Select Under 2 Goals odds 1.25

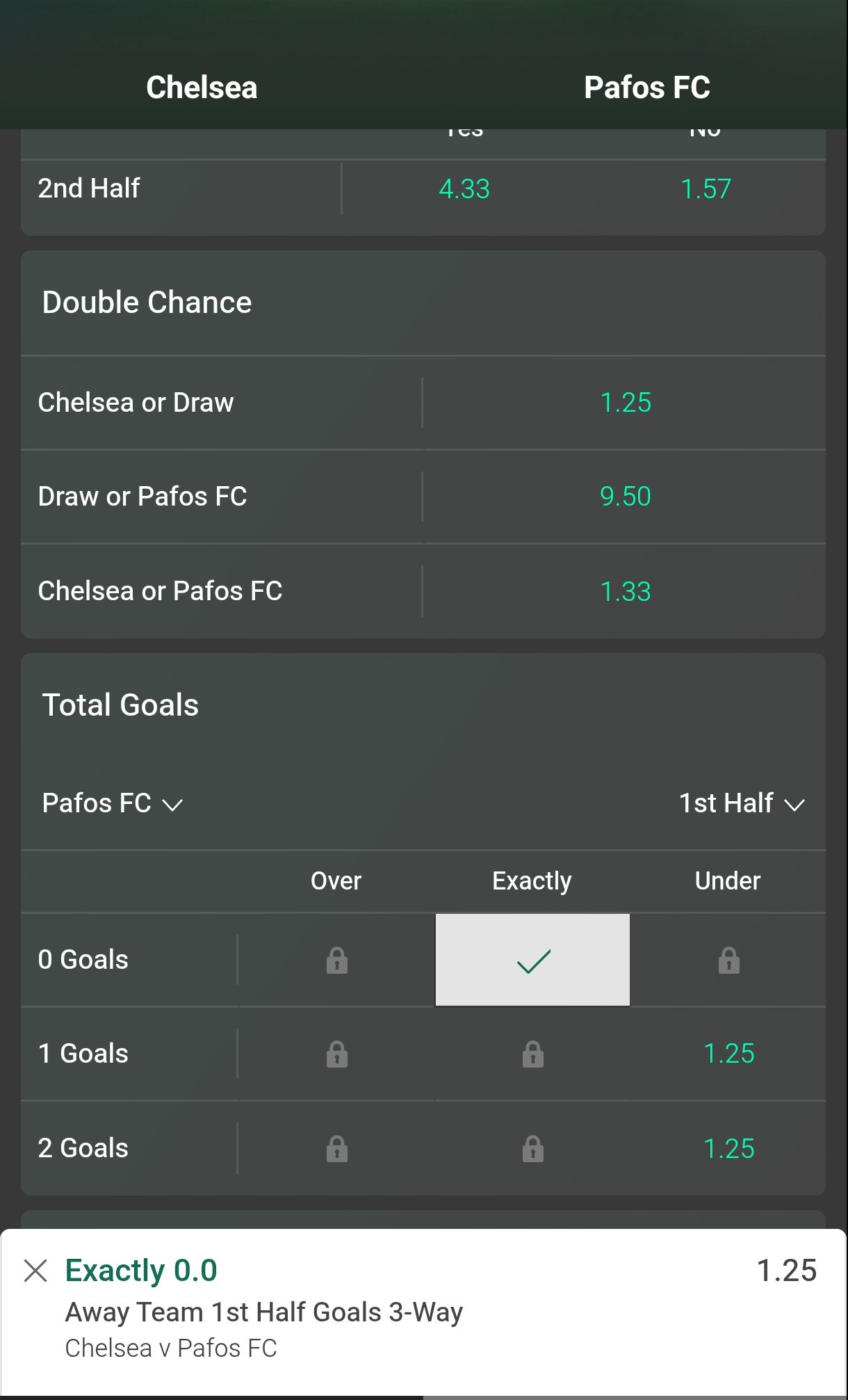click(728, 1148)
